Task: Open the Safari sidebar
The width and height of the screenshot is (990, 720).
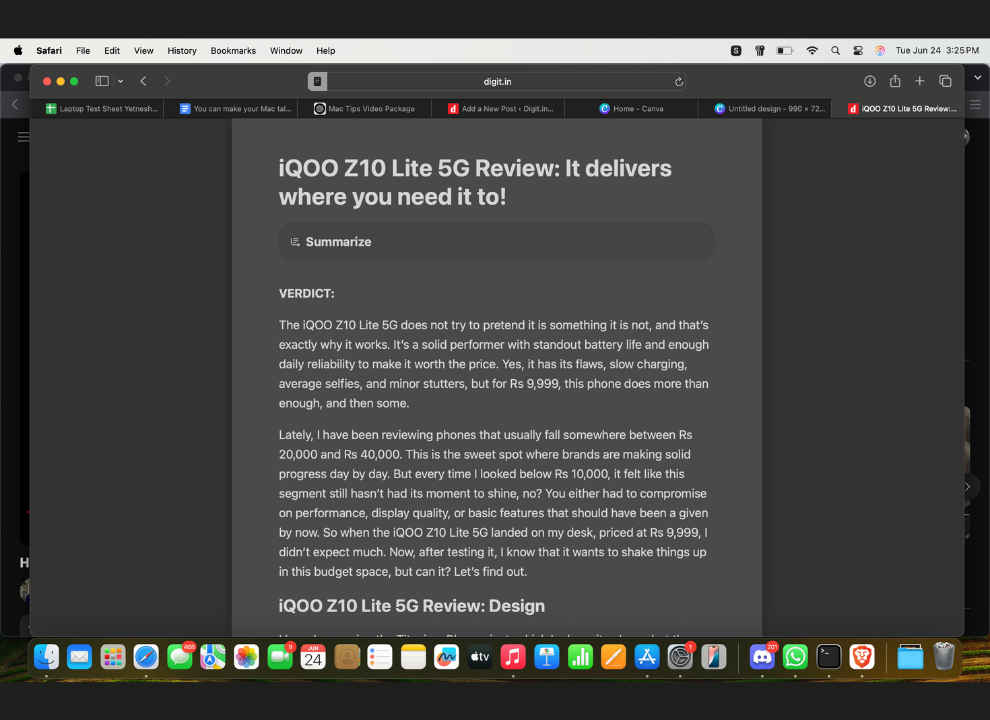Action: coord(102,81)
